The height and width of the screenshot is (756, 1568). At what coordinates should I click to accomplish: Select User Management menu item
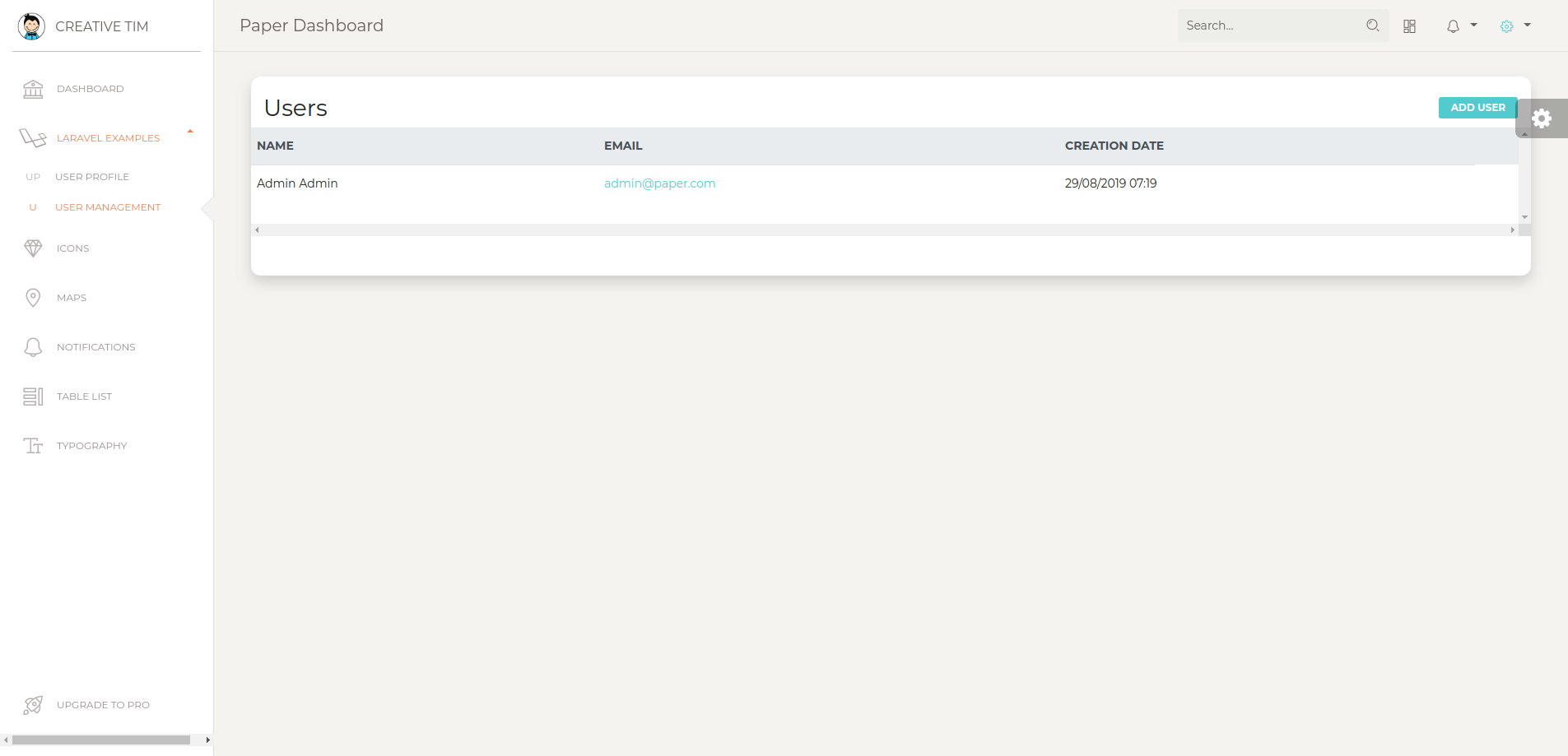pos(108,207)
